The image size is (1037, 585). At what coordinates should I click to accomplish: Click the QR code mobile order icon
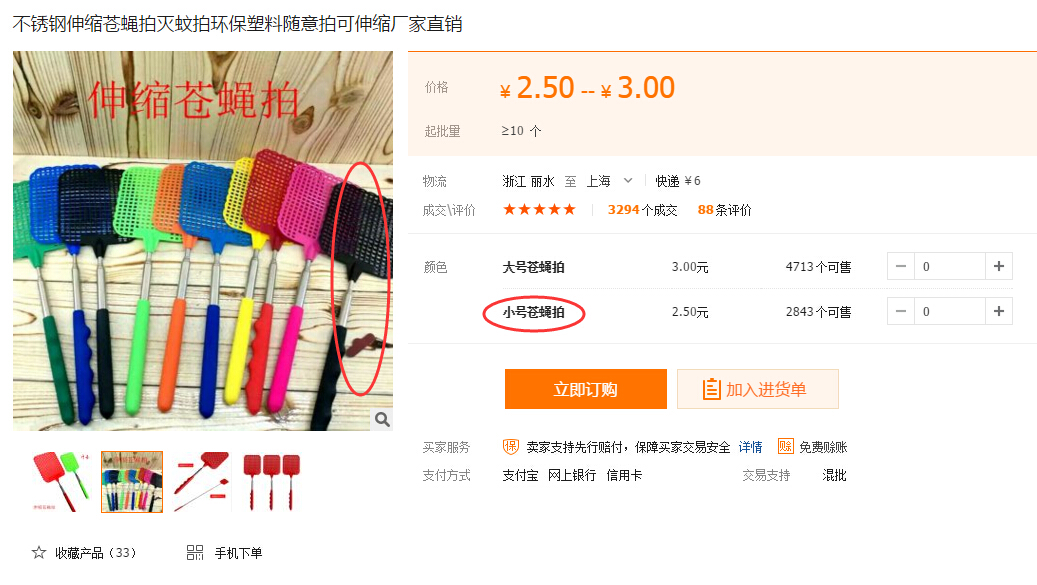pyautogui.click(x=194, y=553)
